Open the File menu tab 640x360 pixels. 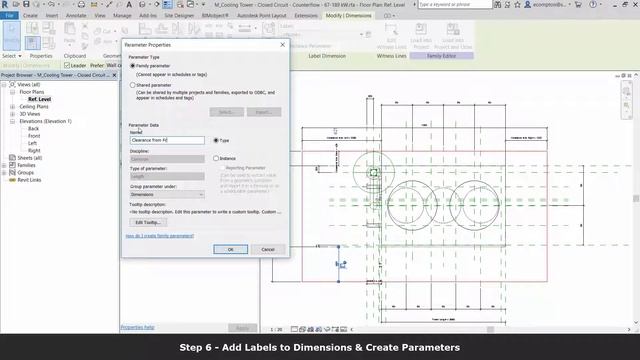coord(9,16)
